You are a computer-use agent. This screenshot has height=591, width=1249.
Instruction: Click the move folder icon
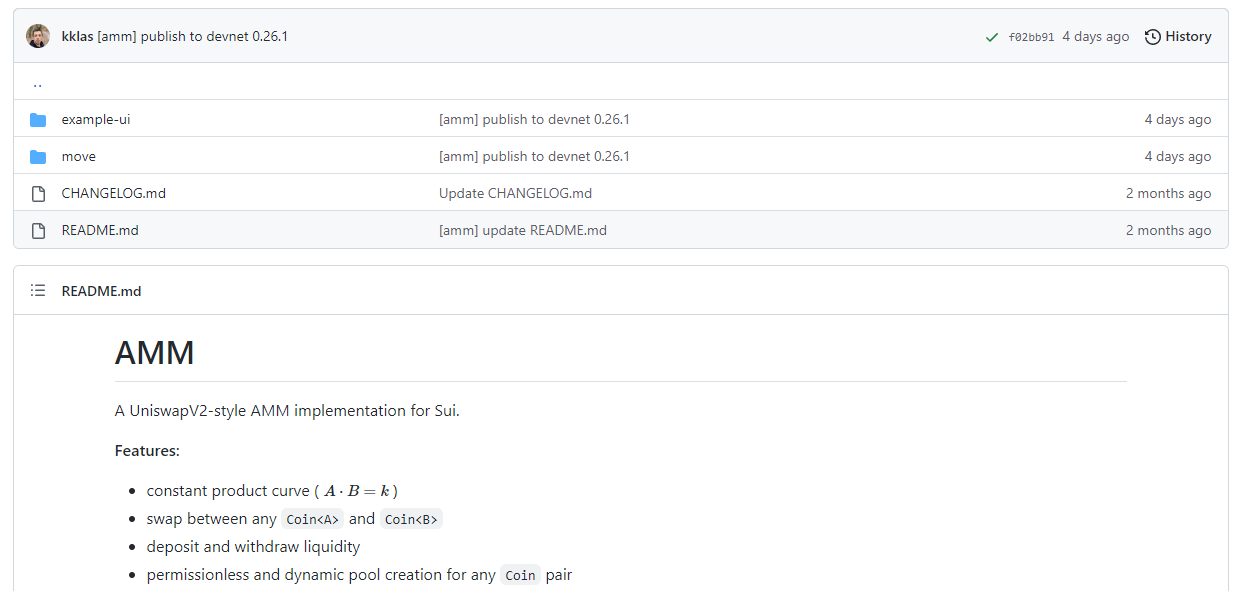click(38, 157)
